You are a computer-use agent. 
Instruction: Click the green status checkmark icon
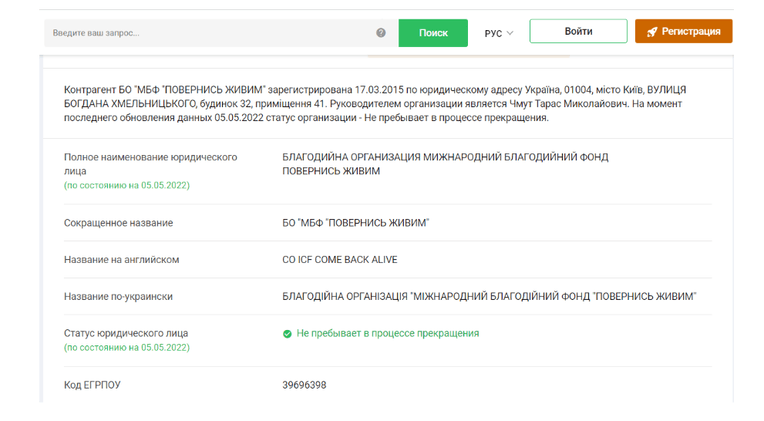point(287,334)
